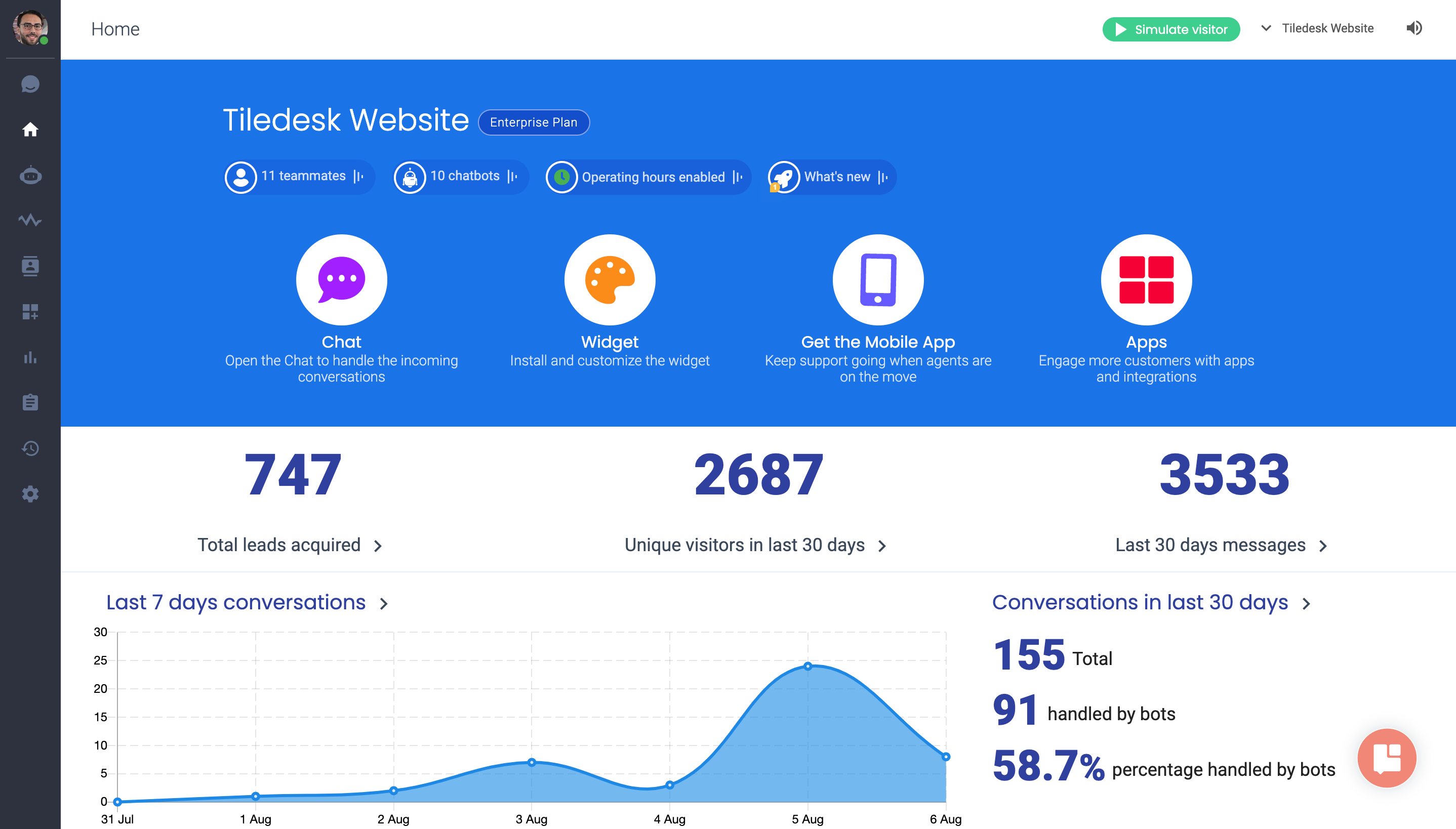Go to Home icon in sidebar
Image resolution: width=1456 pixels, height=829 pixels.
click(30, 130)
